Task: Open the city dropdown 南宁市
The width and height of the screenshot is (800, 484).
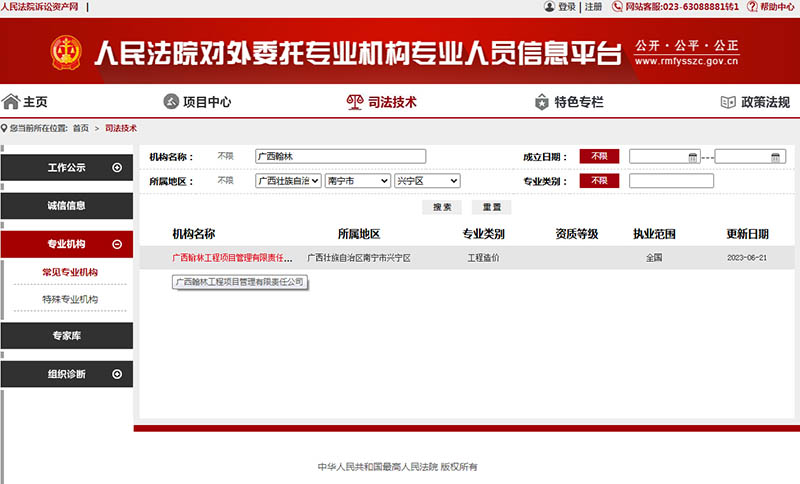Action: pos(357,181)
